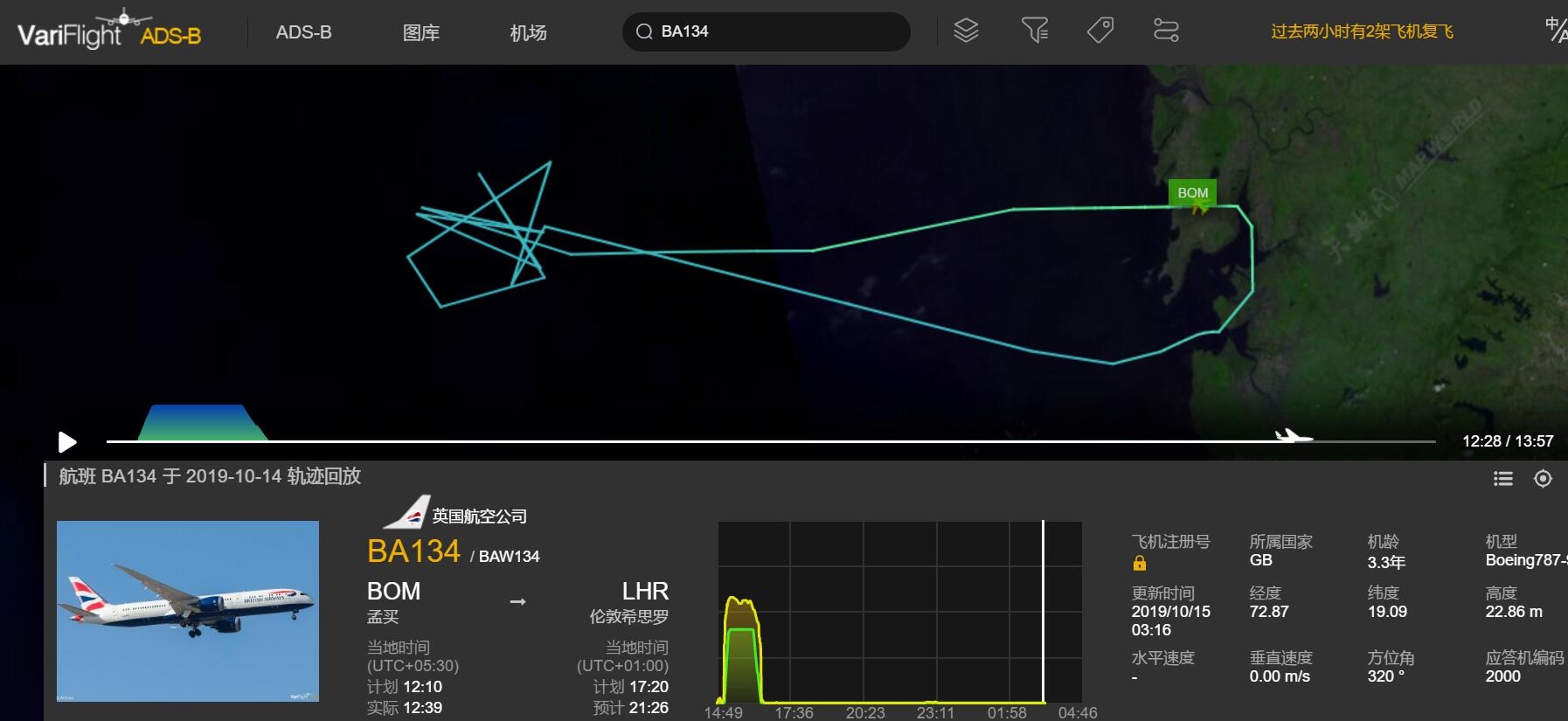
Task: Click the go-around notice link
Action: click(x=1361, y=32)
